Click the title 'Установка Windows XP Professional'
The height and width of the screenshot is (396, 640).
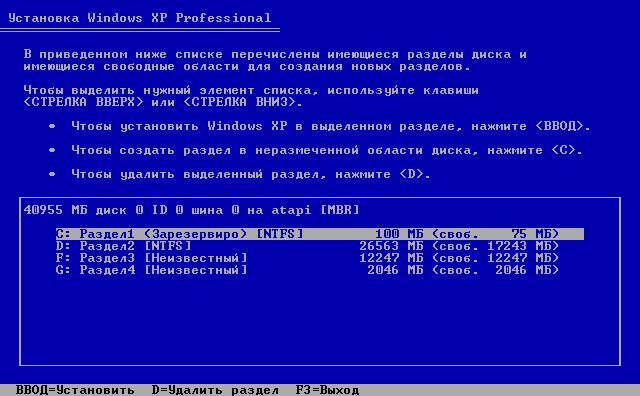coord(140,18)
